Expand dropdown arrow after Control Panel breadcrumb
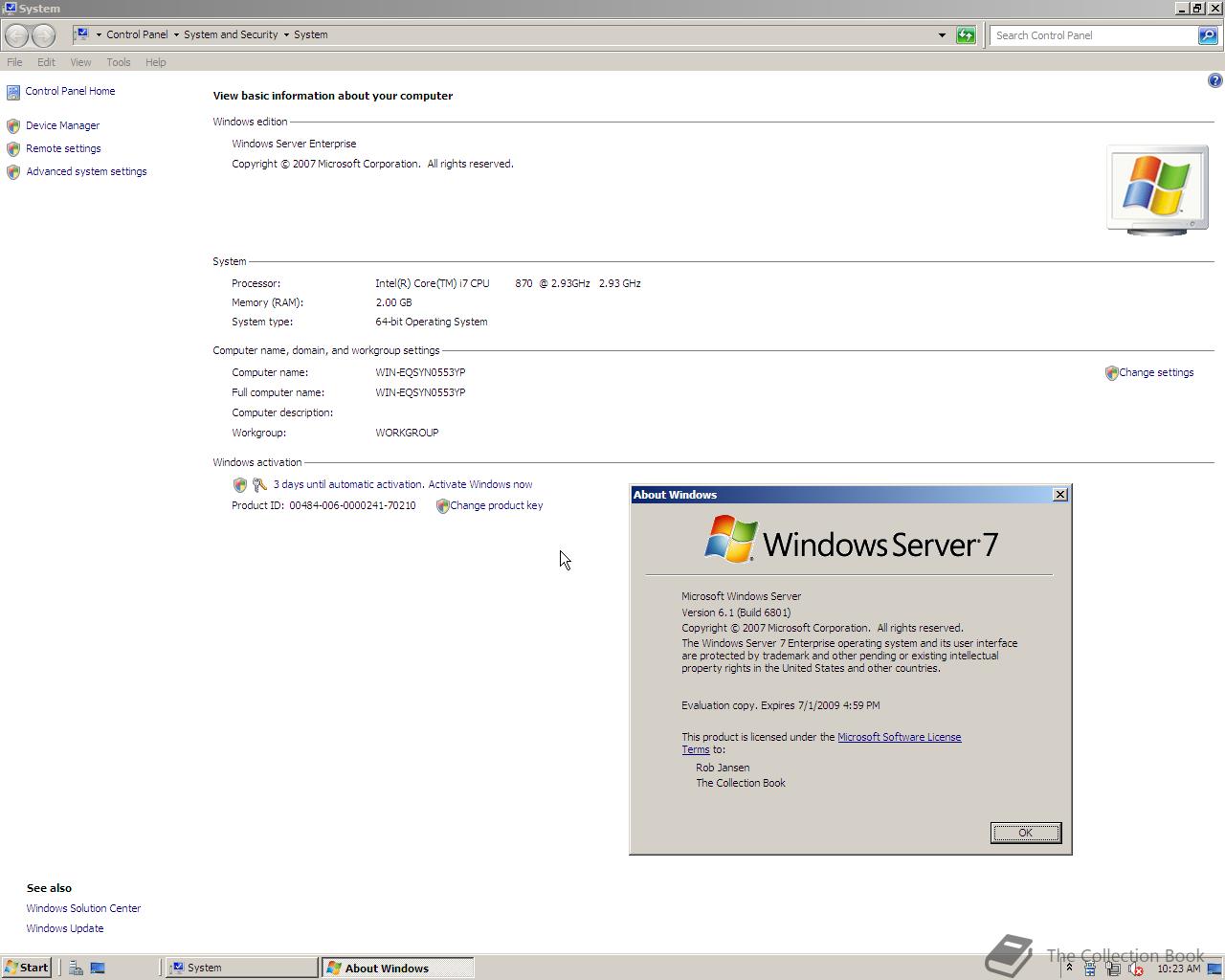Image resolution: width=1225 pixels, height=980 pixels. [x=176, y=35]
